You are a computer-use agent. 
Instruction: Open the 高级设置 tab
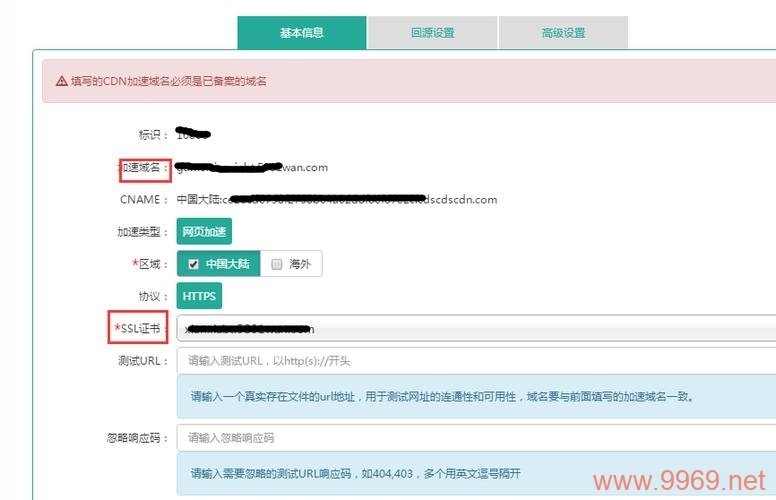[x=563, y=33]
